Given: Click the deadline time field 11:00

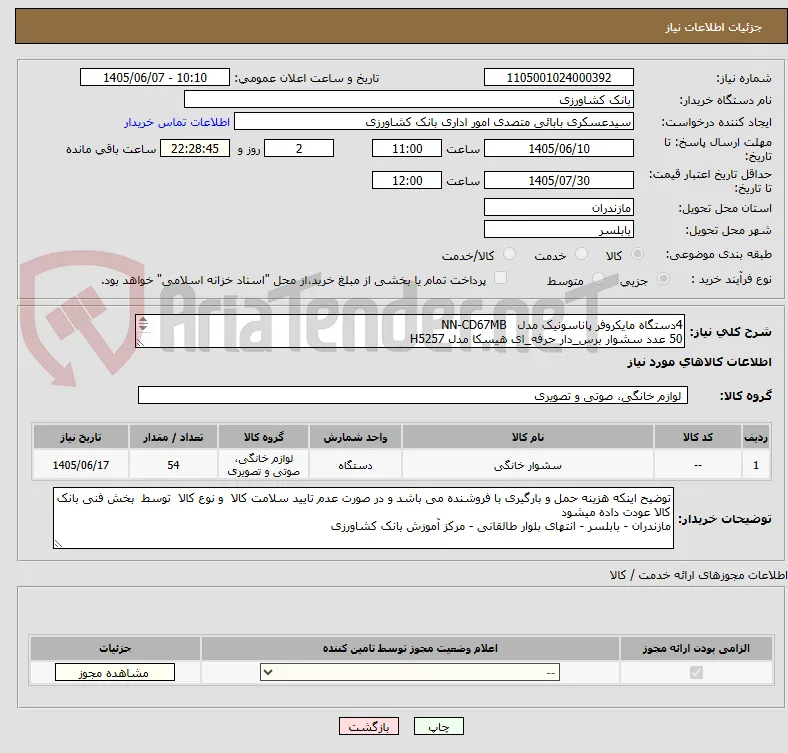Looking at the screenshot, I should coord(407,148).
